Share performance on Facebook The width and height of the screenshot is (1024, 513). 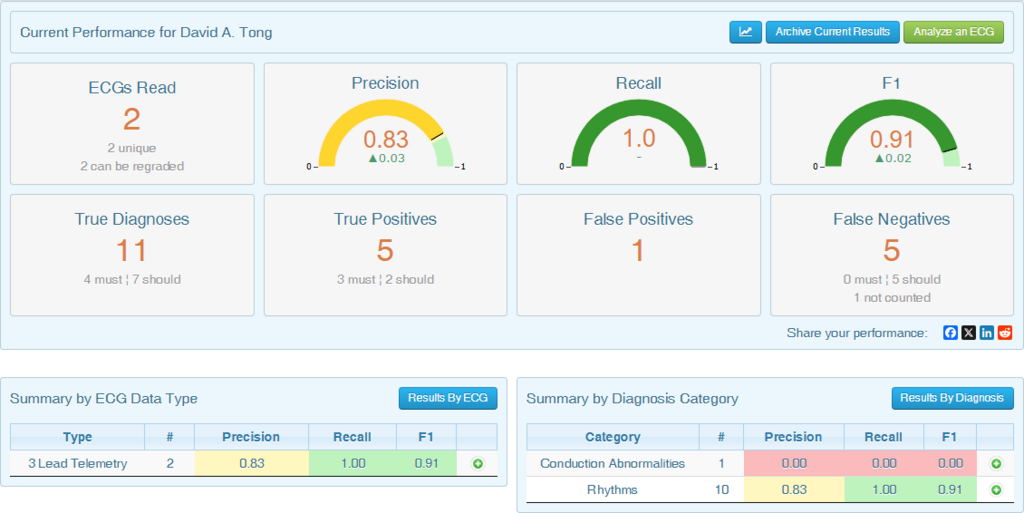950,333
